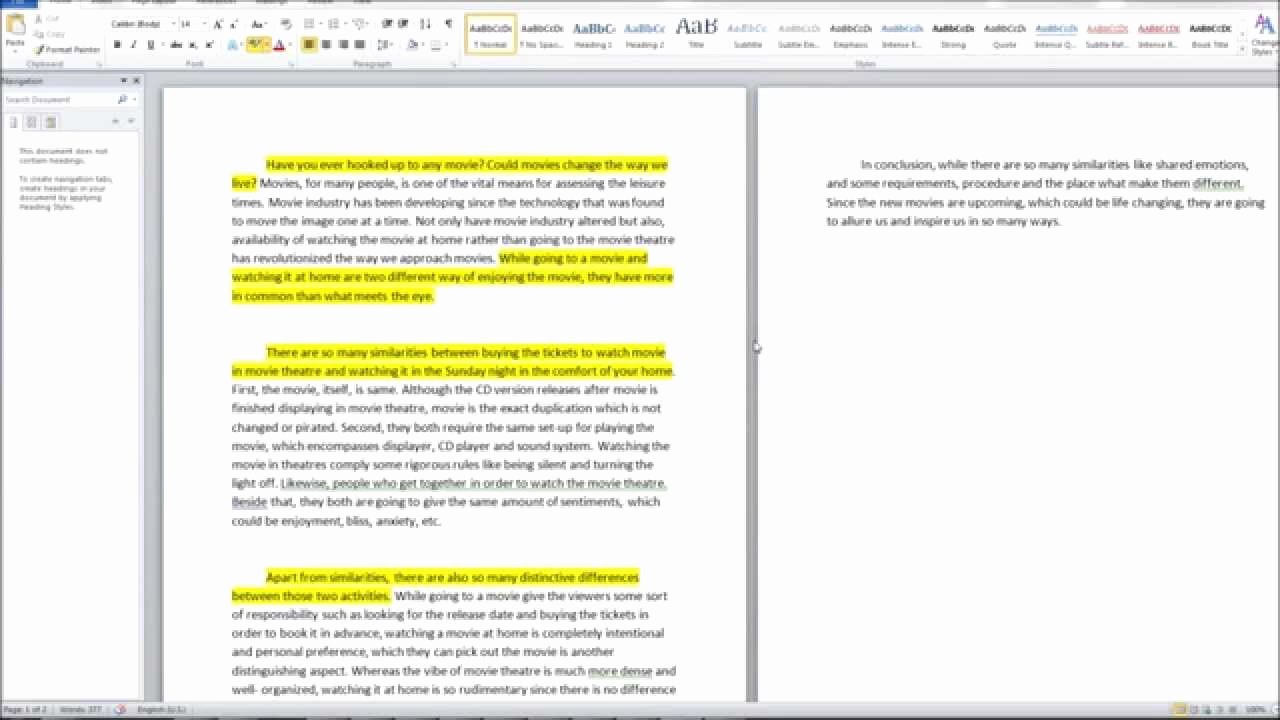Apply the Emphasis style

pos(850,33)
